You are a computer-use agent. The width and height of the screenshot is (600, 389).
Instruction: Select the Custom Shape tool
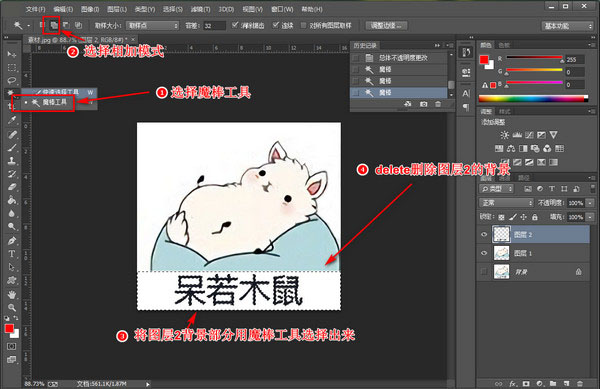[12, 280]
